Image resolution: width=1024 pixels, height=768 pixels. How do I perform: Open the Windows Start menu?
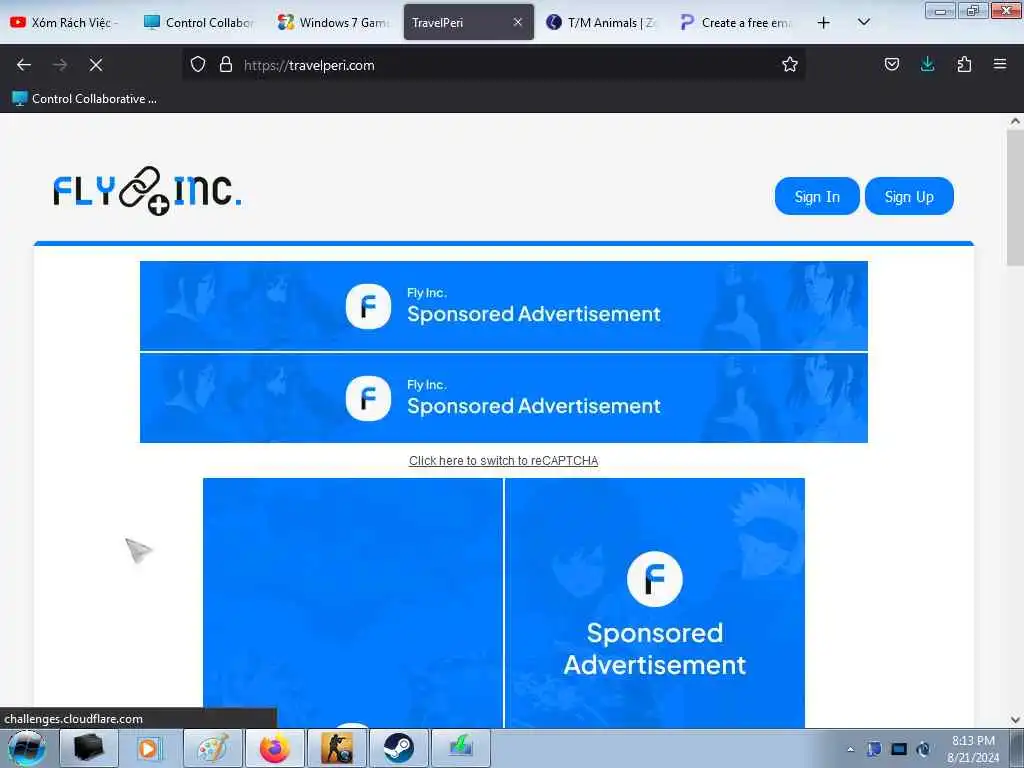pos(27,748)
